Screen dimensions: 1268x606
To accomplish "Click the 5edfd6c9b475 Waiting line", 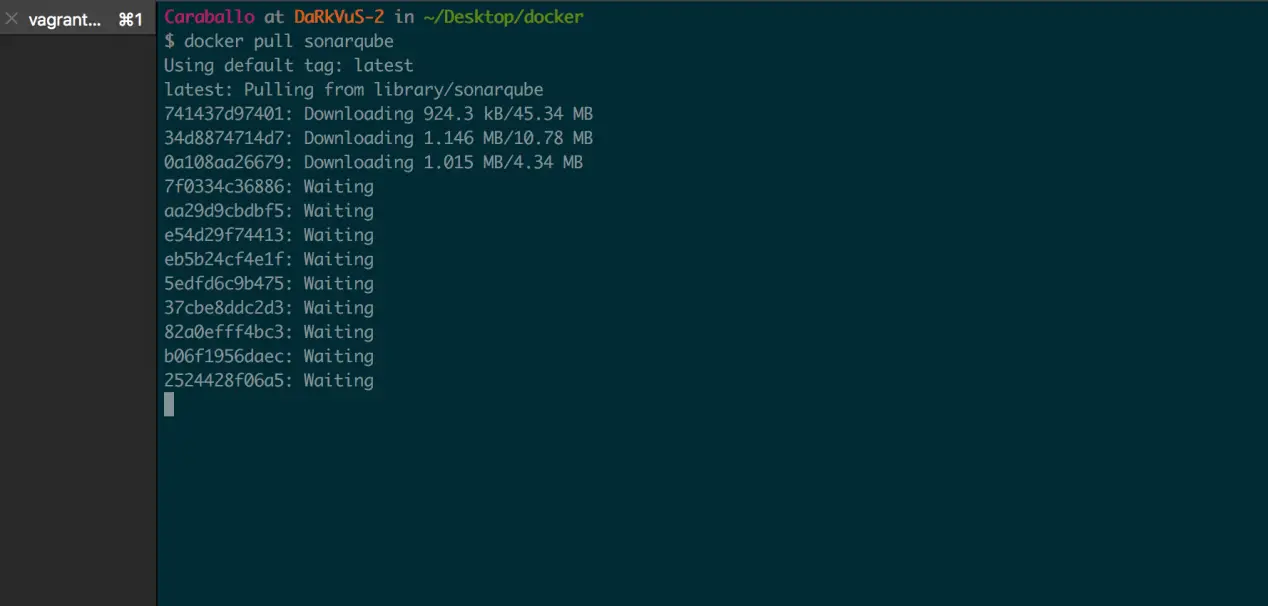I will point(268,284).
